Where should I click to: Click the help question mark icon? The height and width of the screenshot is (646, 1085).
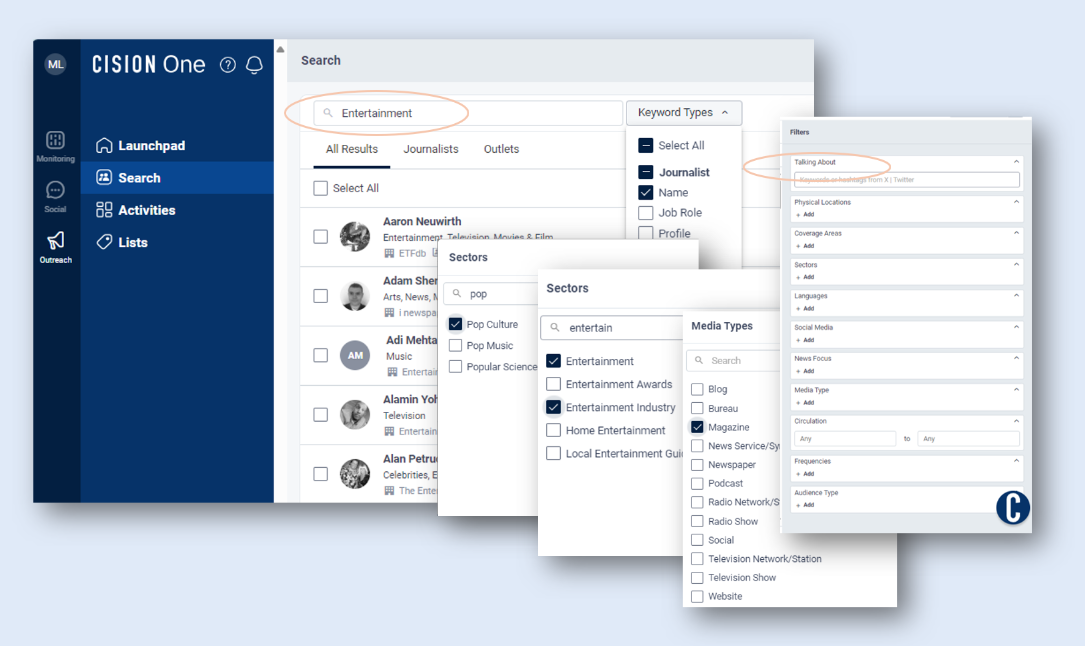click(x=228, y=65)
